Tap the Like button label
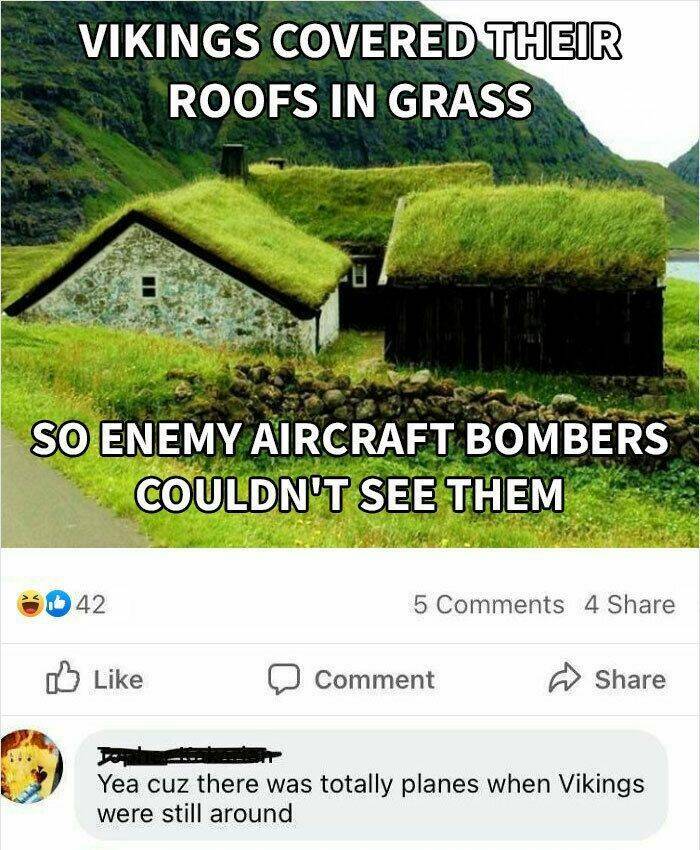The width and height of the screenshot is (700, 850). tap(118, 680)
